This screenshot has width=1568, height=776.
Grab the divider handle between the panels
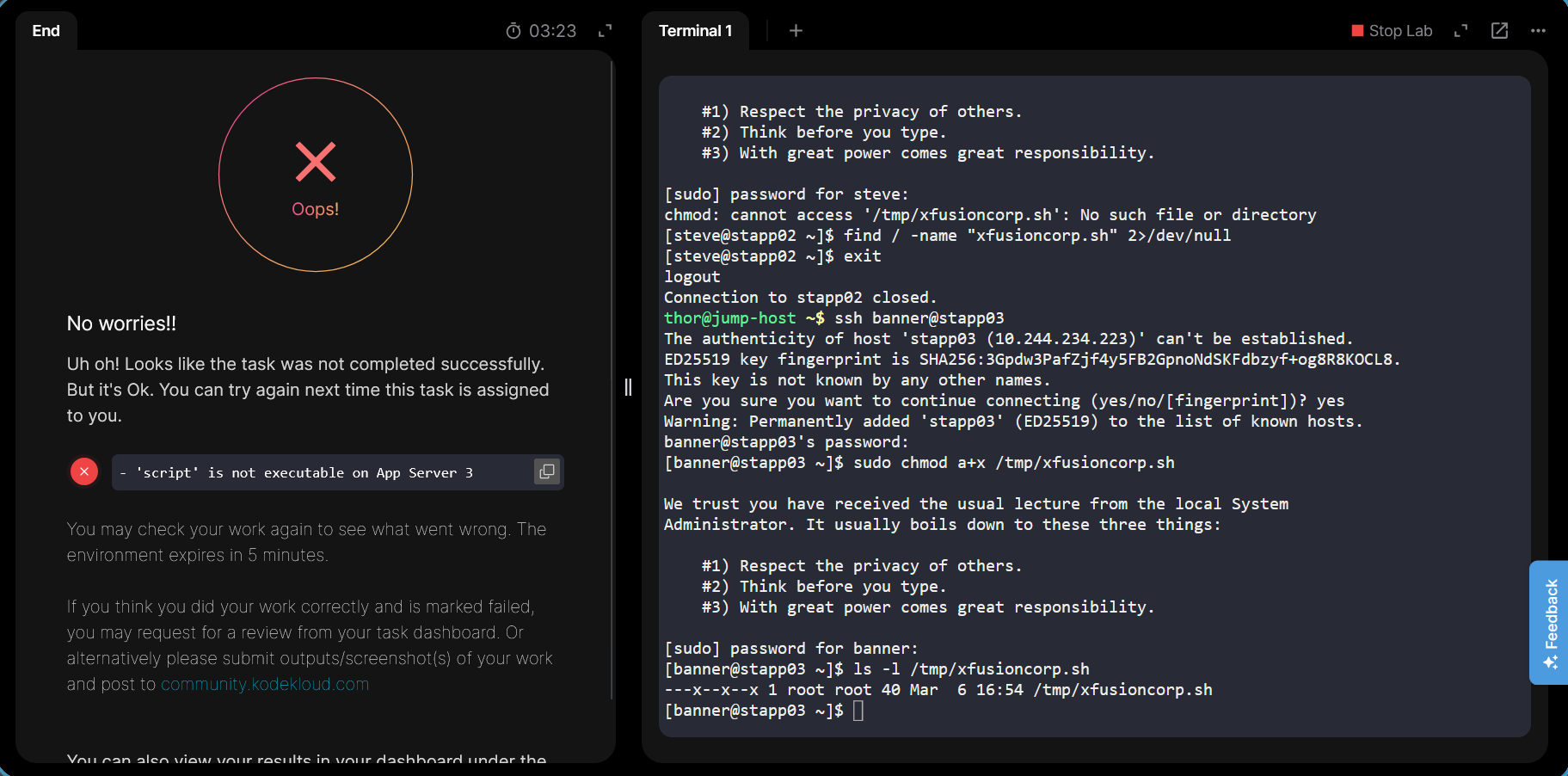[628, 387]
